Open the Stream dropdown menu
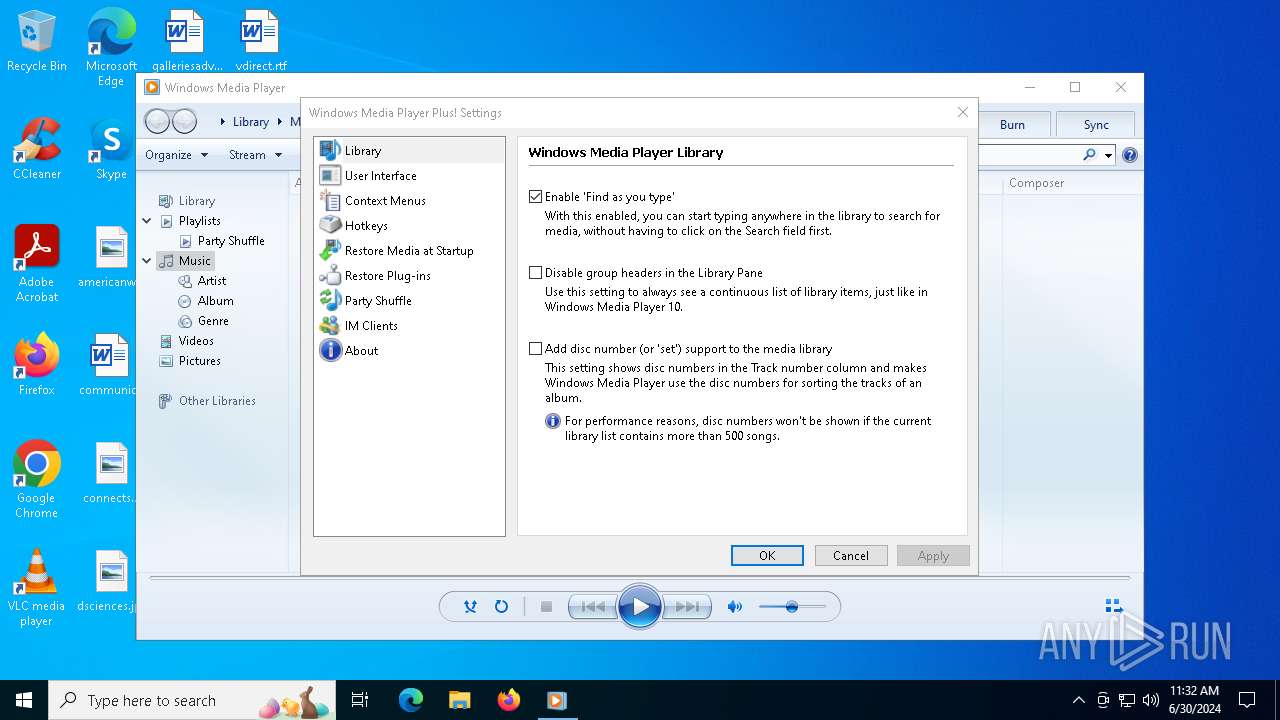This screenshot has width=1280, height=720. tap(255, 155)
